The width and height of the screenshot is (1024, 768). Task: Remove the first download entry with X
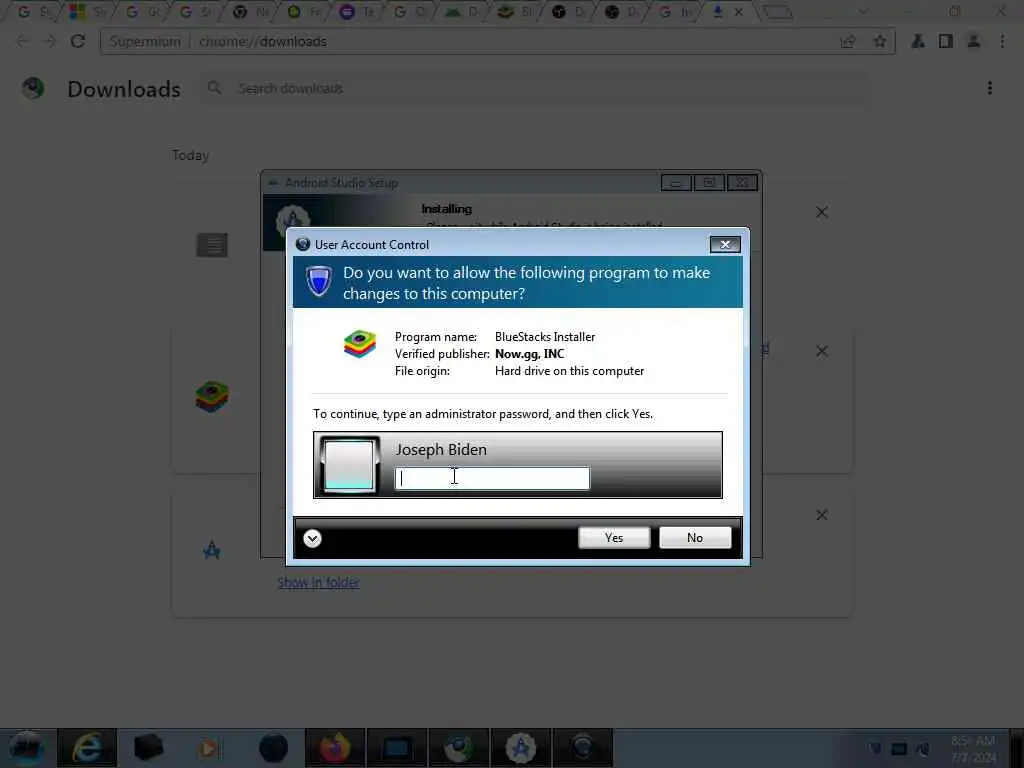[x=822, y=212]
